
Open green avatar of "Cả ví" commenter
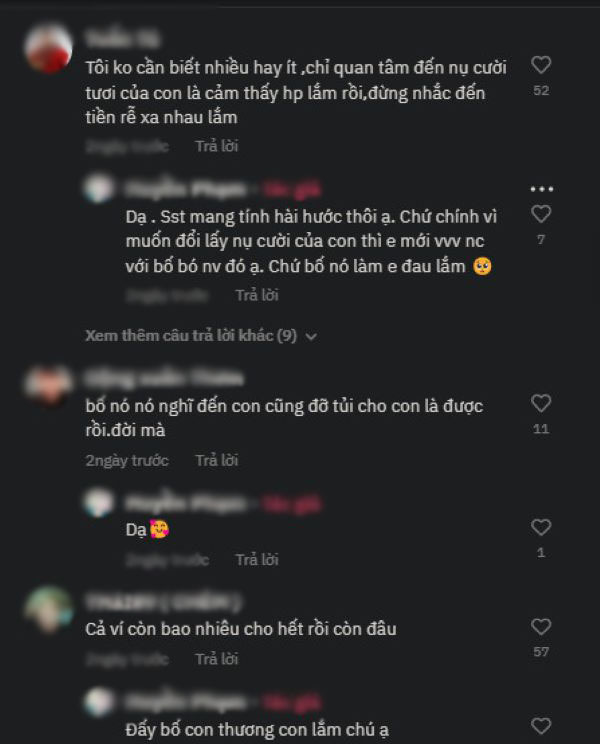[48, 609]
